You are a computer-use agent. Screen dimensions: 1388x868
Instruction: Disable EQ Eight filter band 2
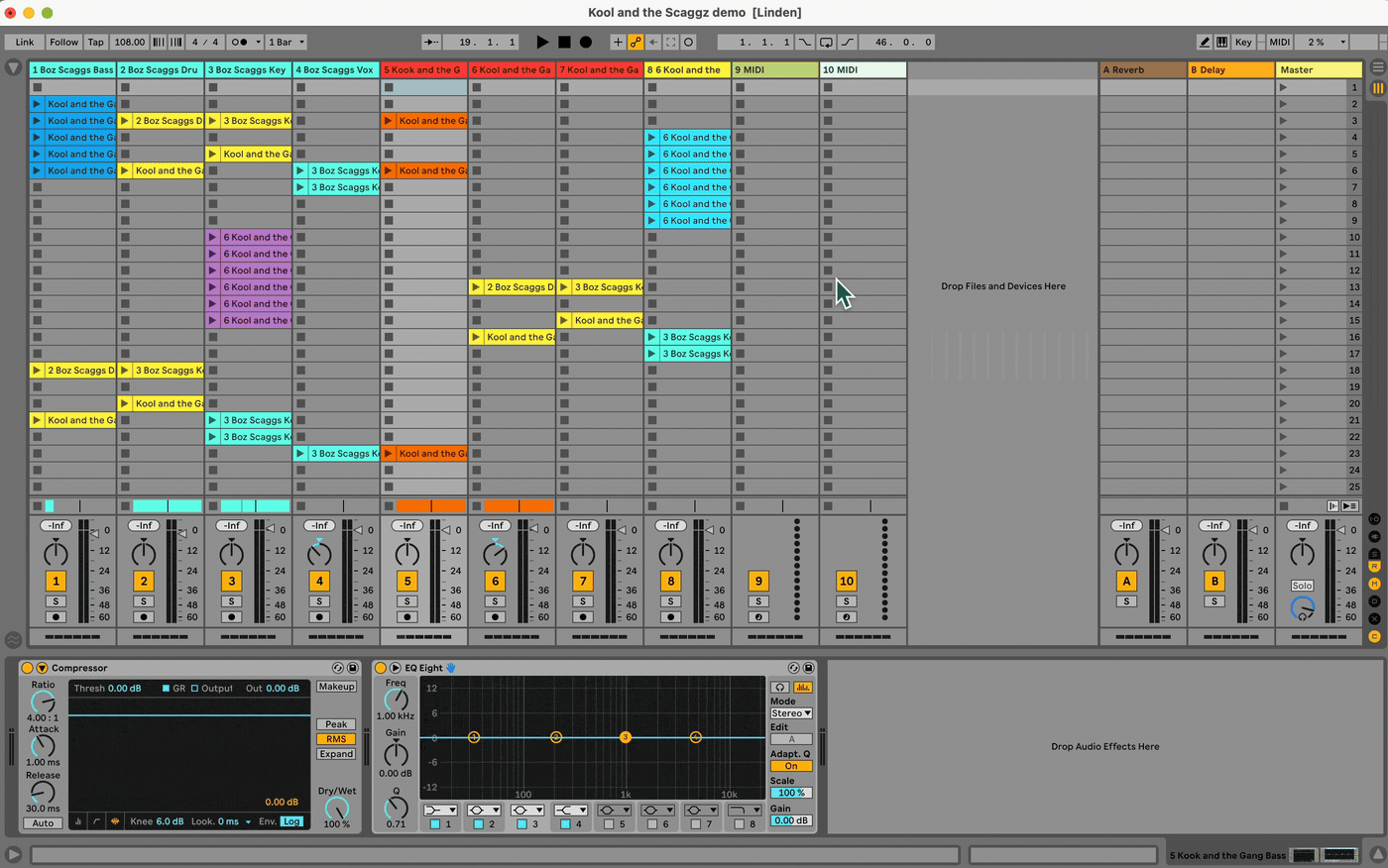pos(479,823)
